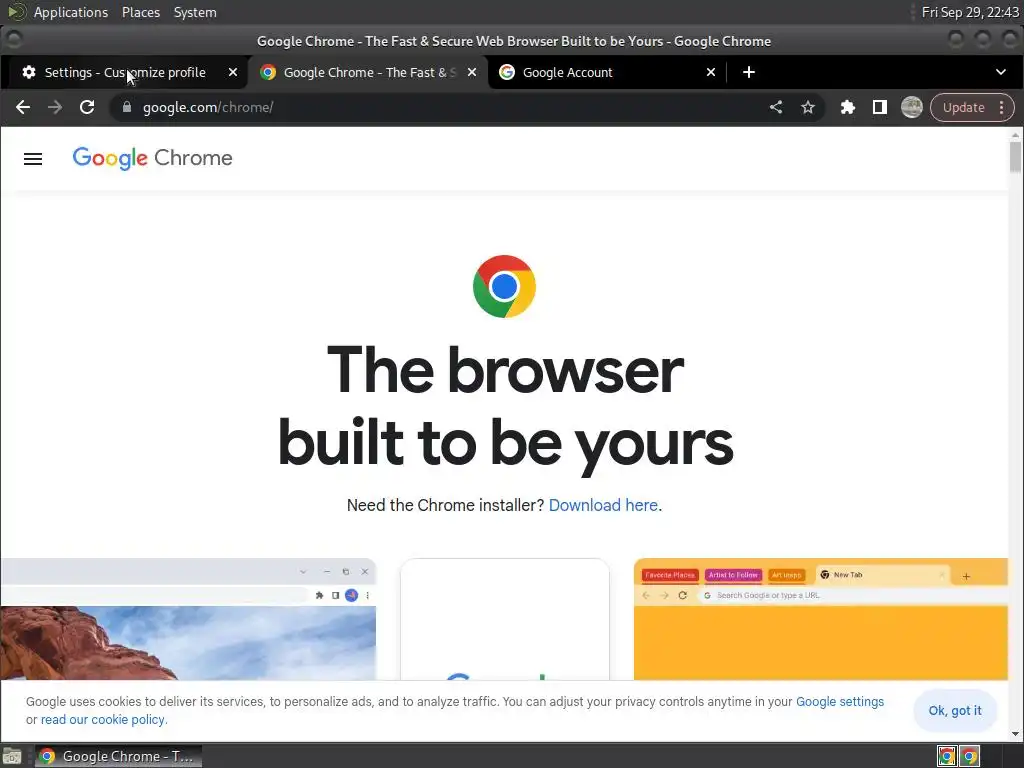This screenshot has height=768, width=1024.
Task: Open Chrome three-dot menu
Action: point(1002,108)
